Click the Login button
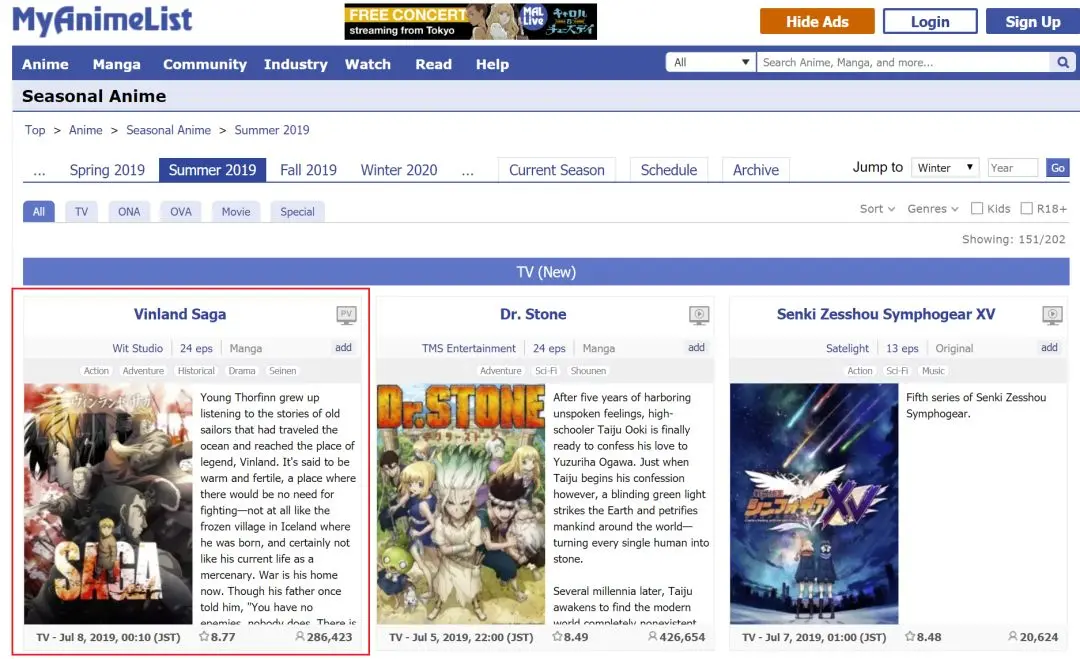Screen dimensions: 1080x659 [x=930, y=21]
